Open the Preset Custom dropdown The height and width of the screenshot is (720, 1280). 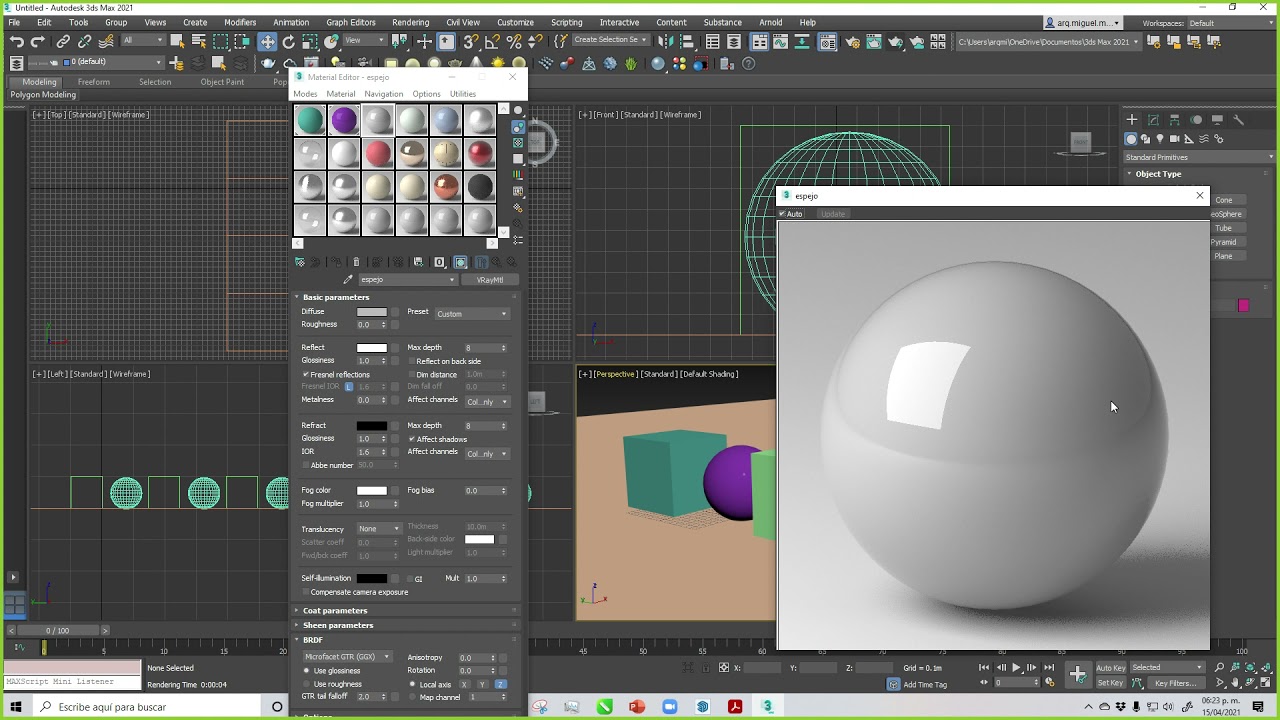coord(472,314)
